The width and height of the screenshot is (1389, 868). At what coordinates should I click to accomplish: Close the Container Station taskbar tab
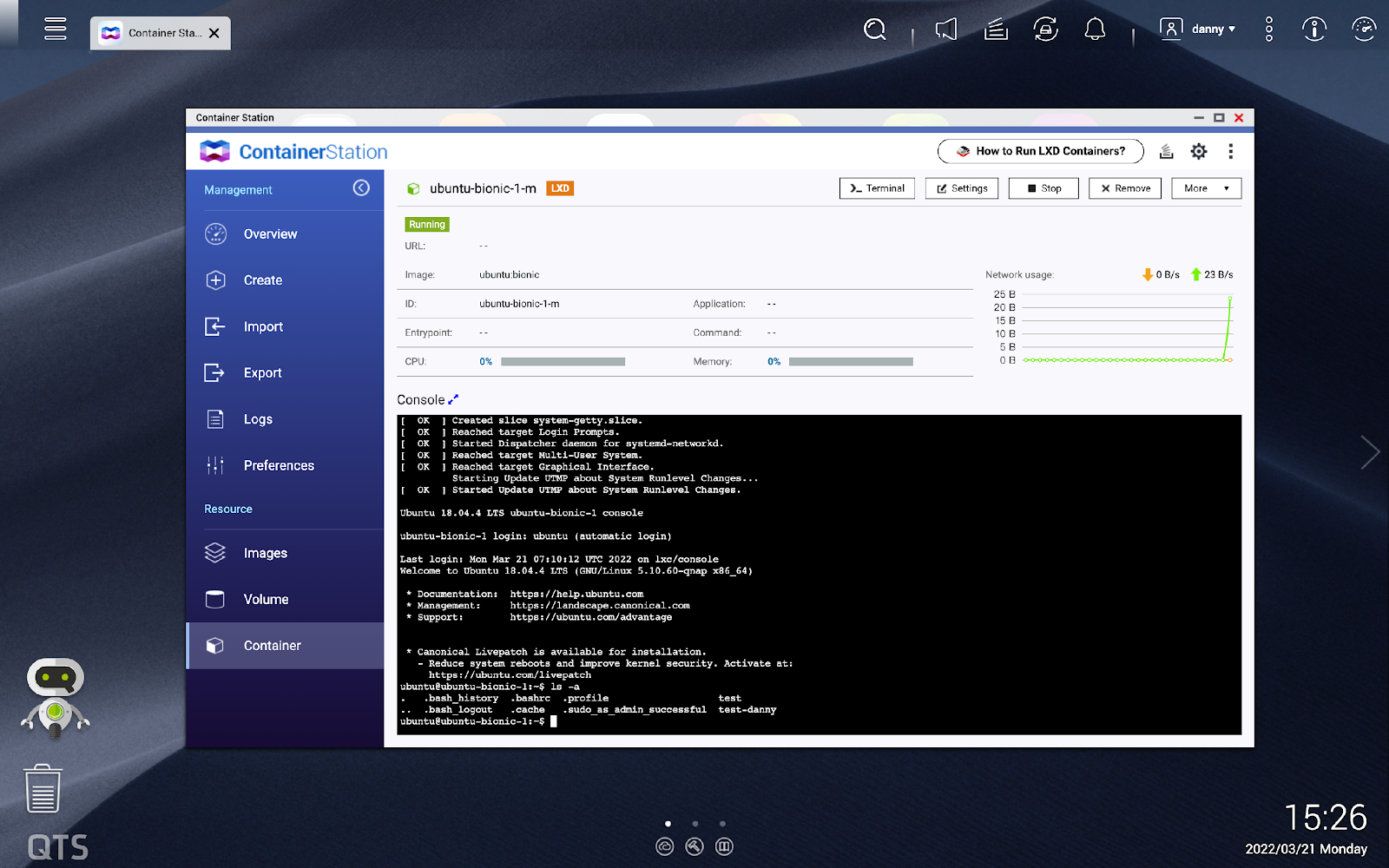coord(214,33)
